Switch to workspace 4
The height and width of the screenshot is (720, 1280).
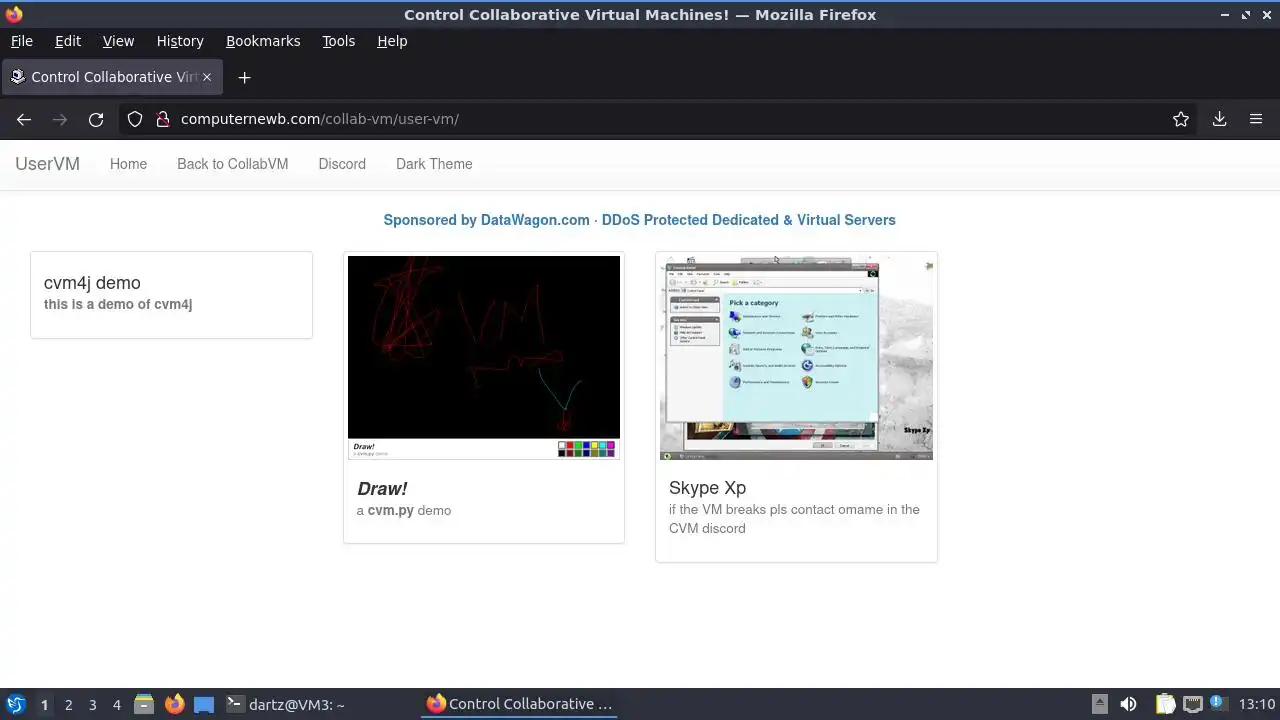116,705
